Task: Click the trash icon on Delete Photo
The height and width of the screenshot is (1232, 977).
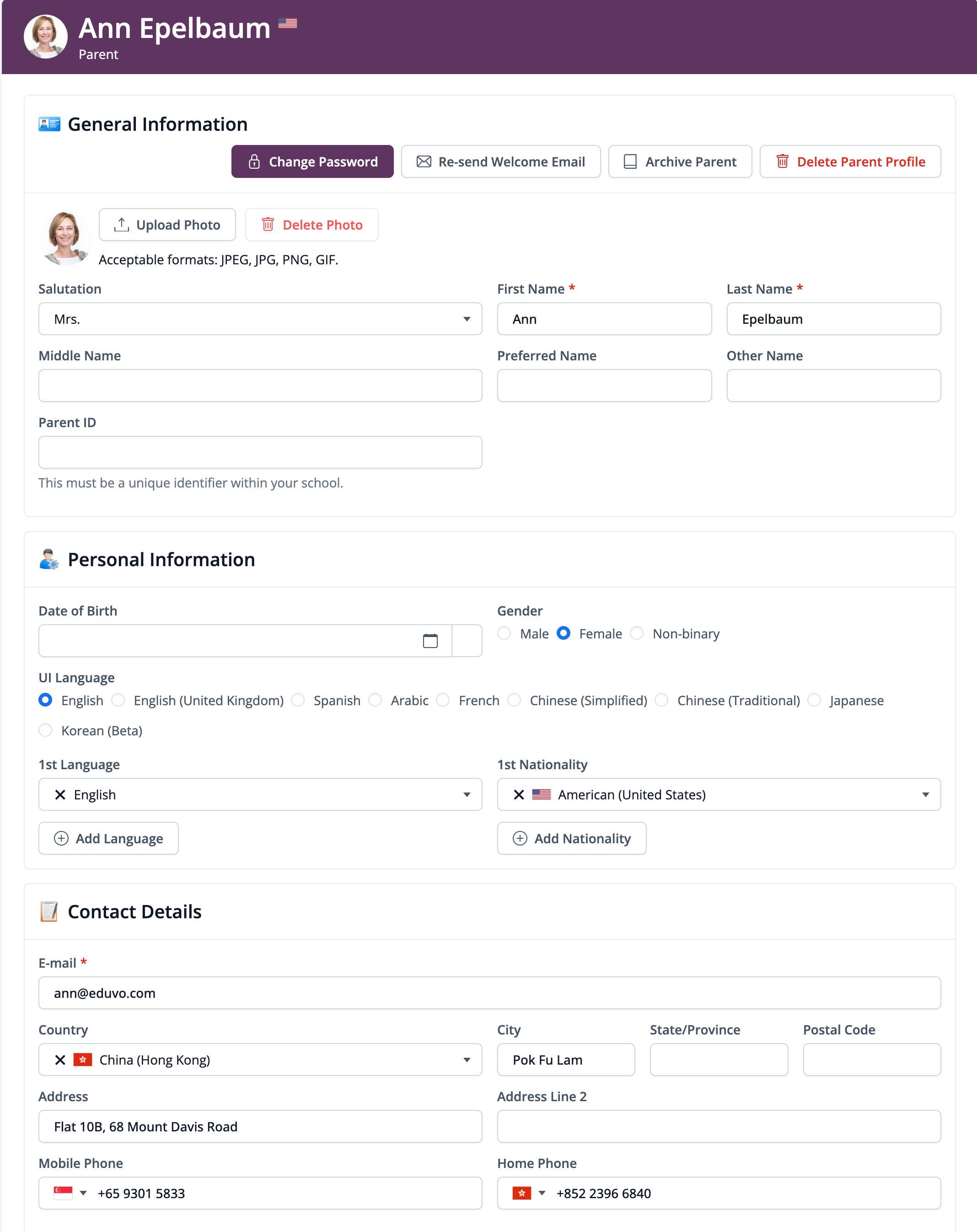Action: point(268,225)
